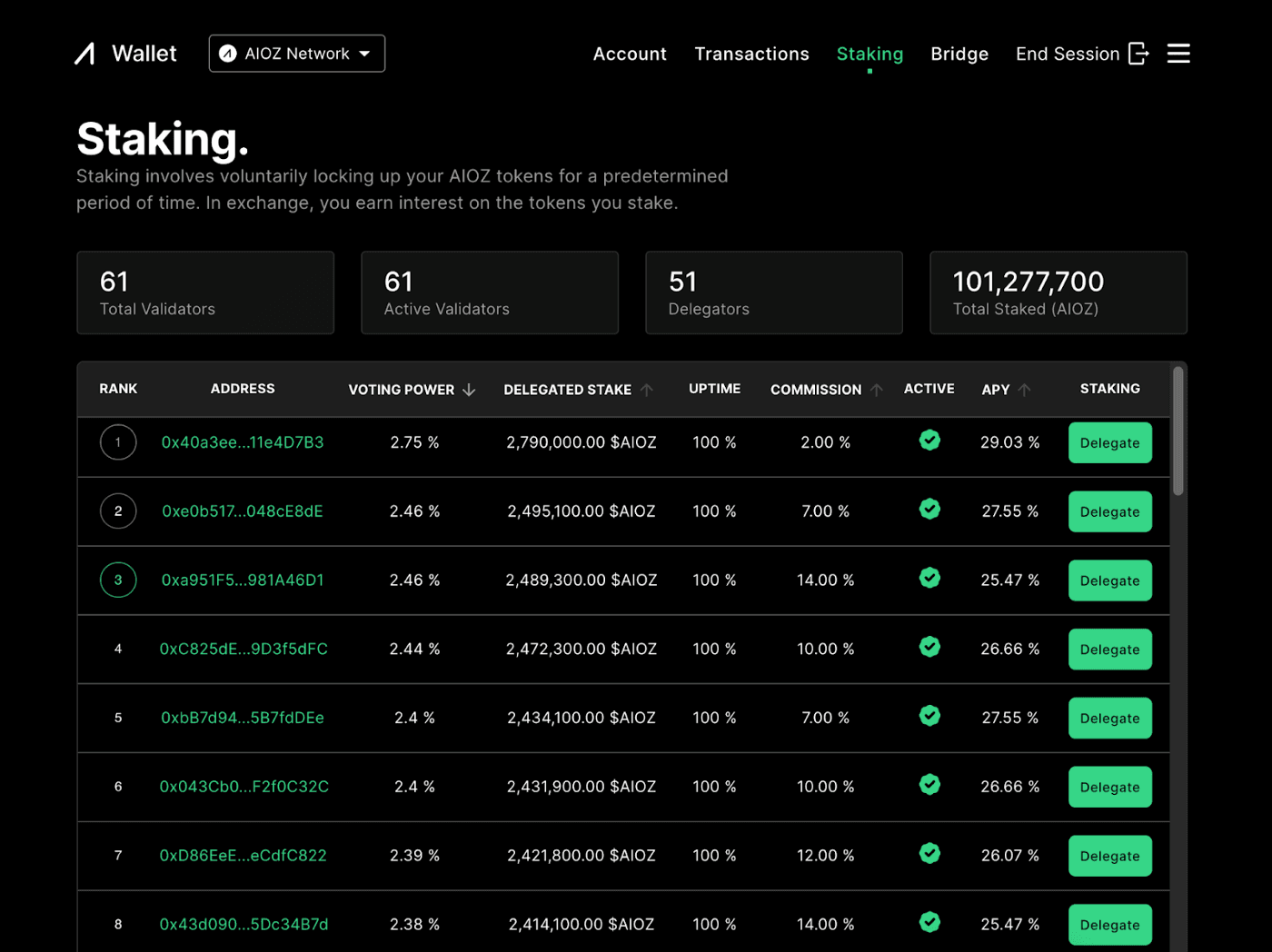Open address 0xa951F5...981A46D1

click(x=243, y=580)
